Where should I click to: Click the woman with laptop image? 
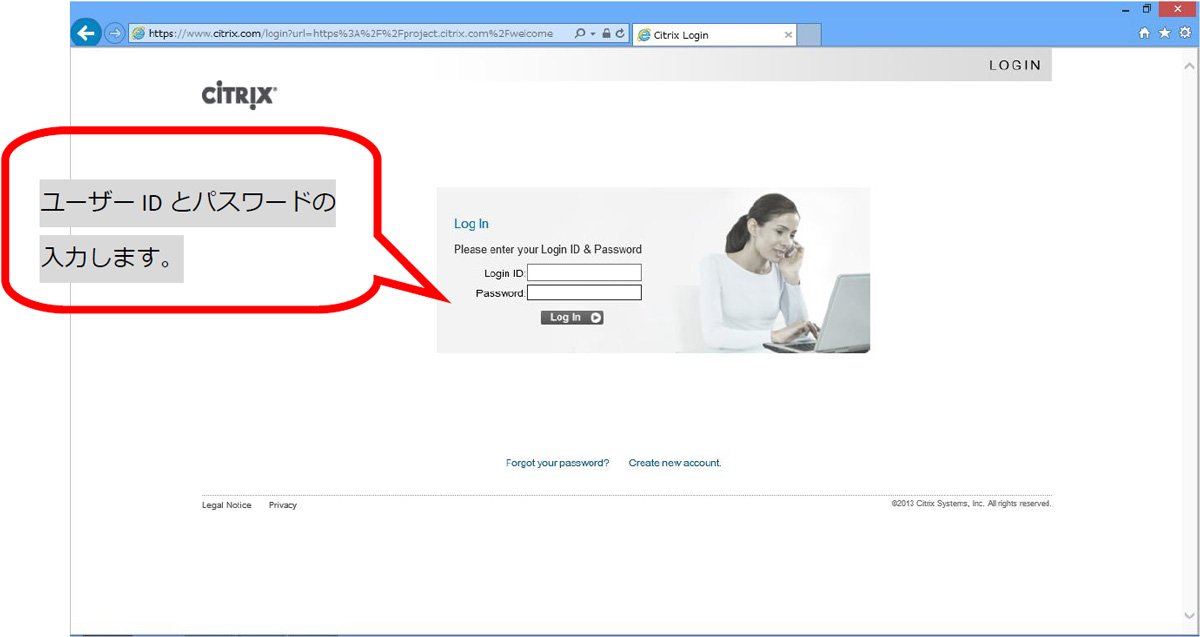[784, 270]
